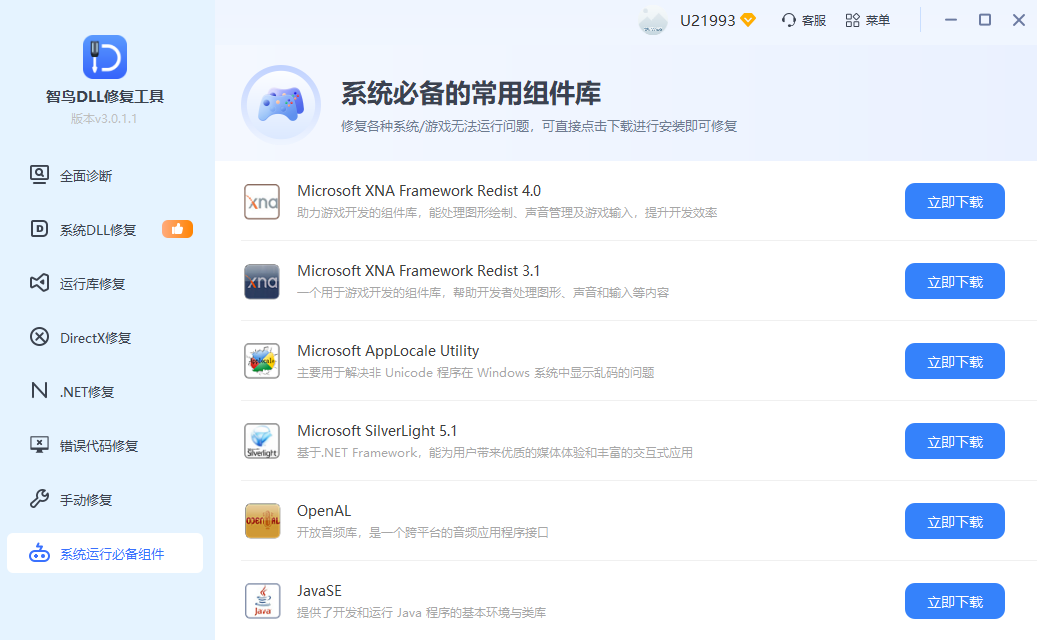Click the orange thumbs-up badge
Viewport: 1037px width, 640px height.
pyautogui.click(x=177, y=229)
